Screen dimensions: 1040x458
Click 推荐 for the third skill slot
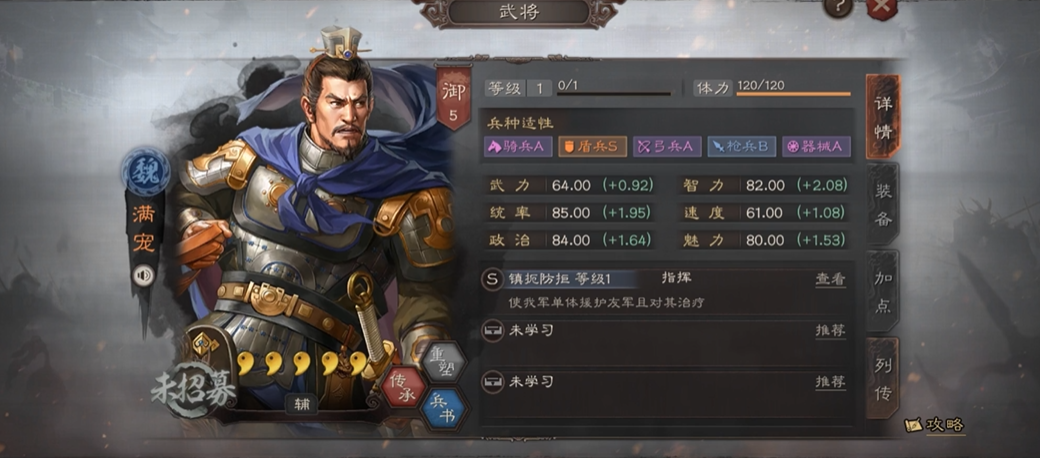click(830, 382)
